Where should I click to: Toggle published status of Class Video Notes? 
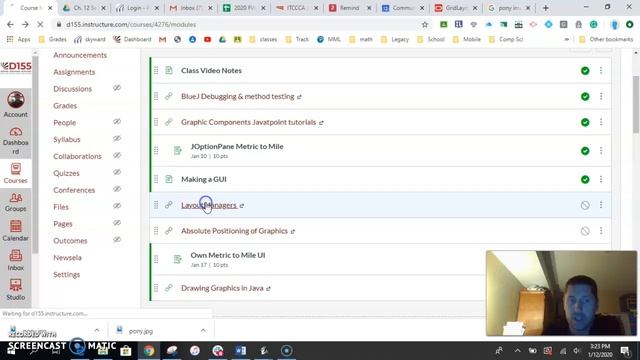pyautogui.click(x=585, y=71)
